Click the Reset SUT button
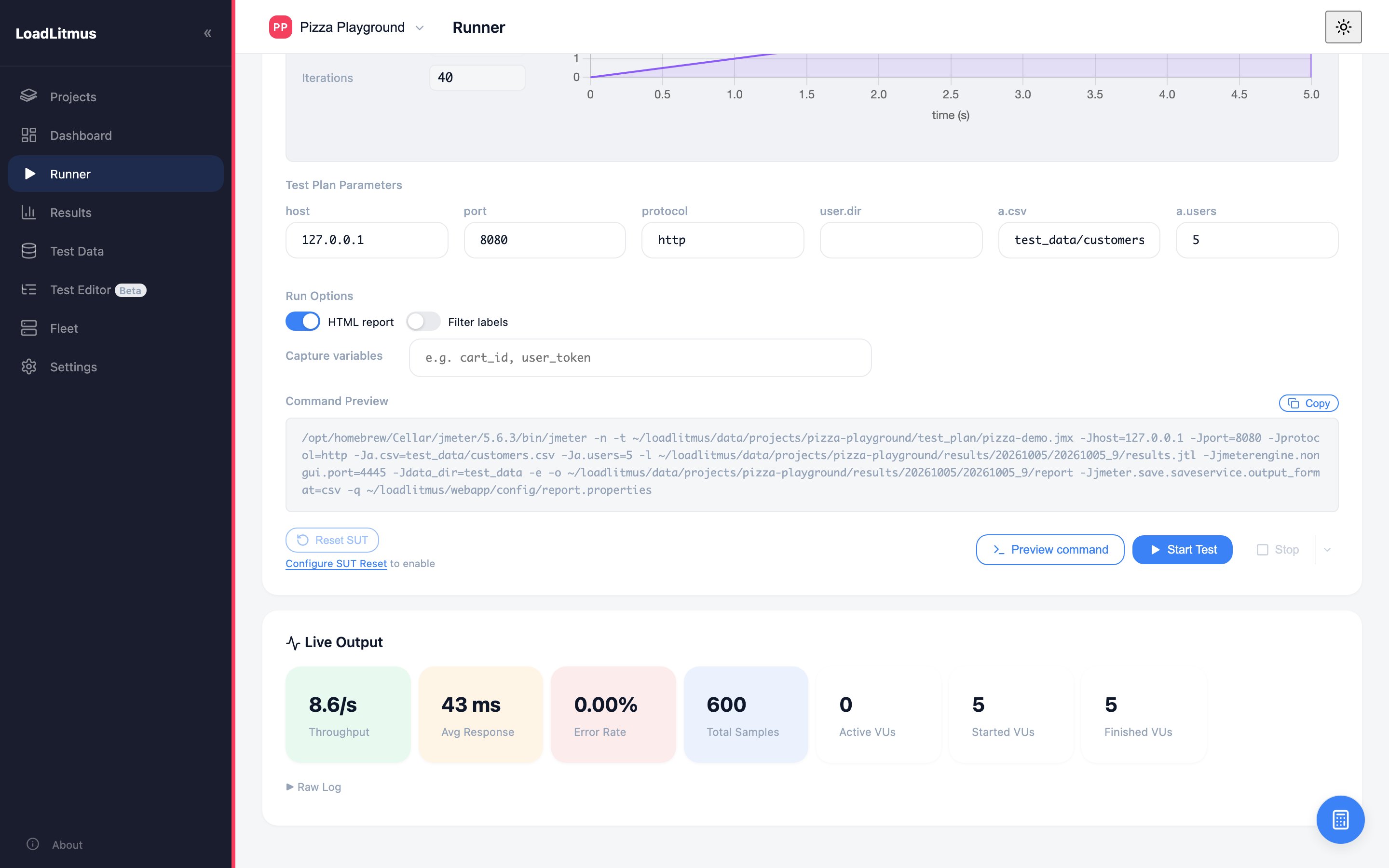Screen dimensions: 1389x868 pyautogui.click(x=332, y=540)
